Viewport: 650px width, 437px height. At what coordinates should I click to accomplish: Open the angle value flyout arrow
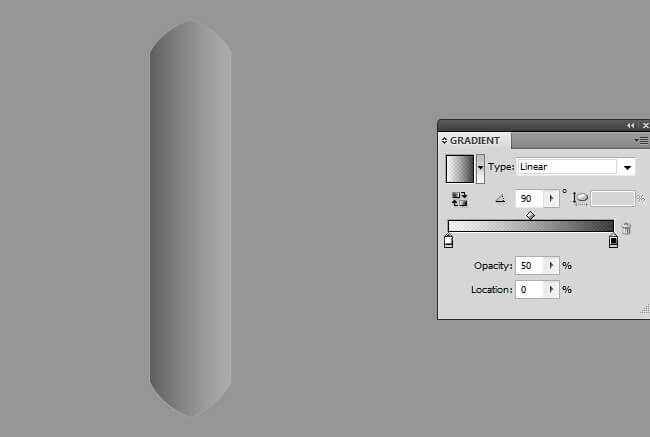551,199
